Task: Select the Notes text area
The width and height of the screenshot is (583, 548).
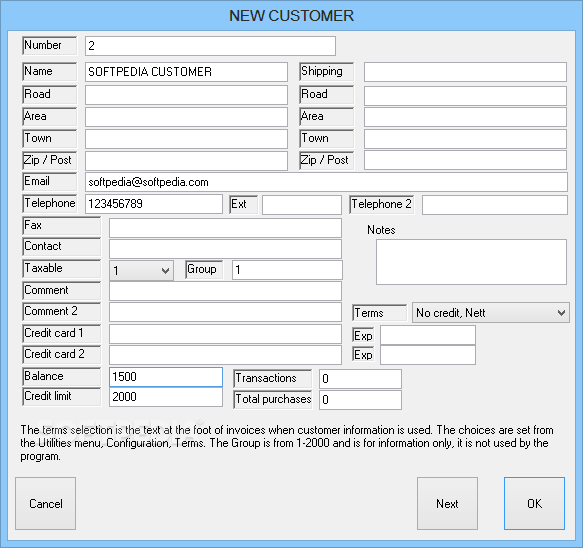Action: [471, 262]
